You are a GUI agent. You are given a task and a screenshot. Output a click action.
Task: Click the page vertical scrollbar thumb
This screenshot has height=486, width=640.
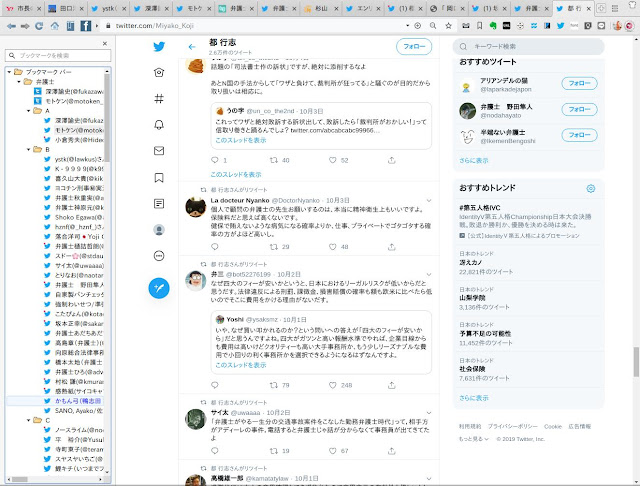pos(636,362)
